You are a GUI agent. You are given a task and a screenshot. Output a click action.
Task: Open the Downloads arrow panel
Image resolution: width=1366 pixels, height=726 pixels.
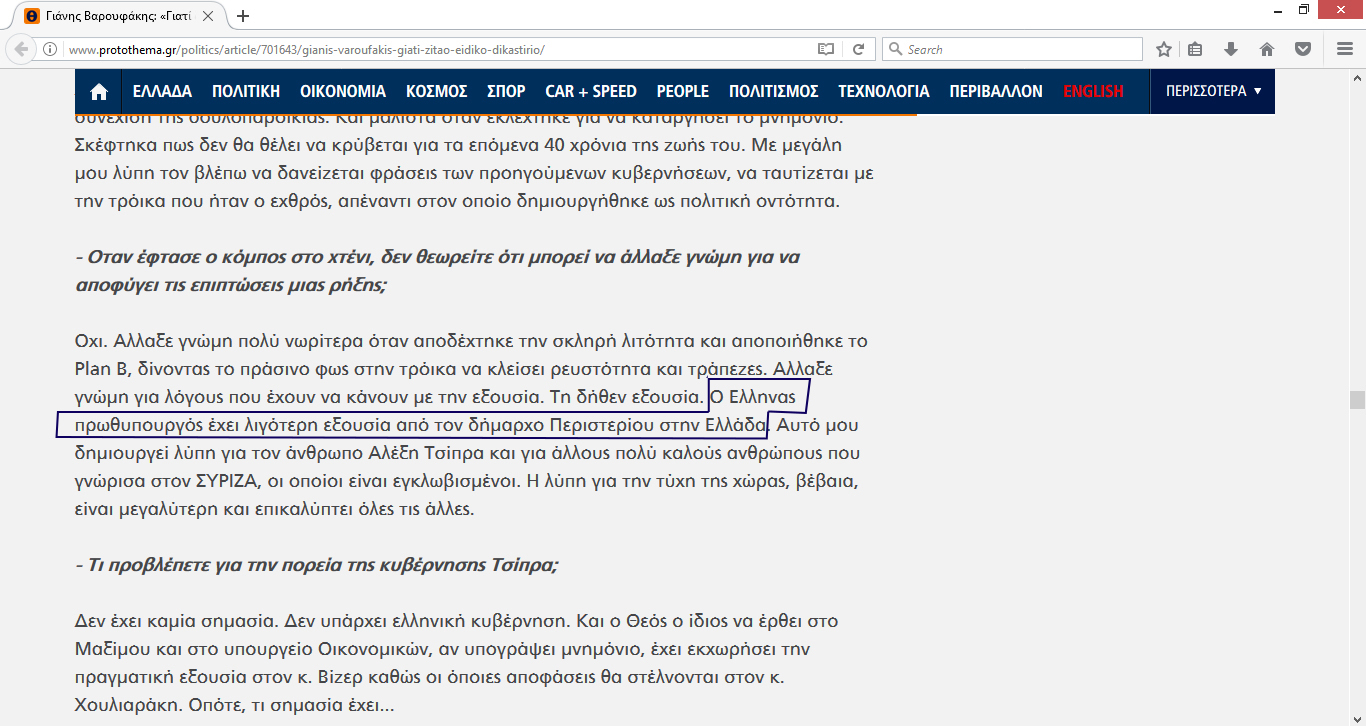pos(1231,49)
